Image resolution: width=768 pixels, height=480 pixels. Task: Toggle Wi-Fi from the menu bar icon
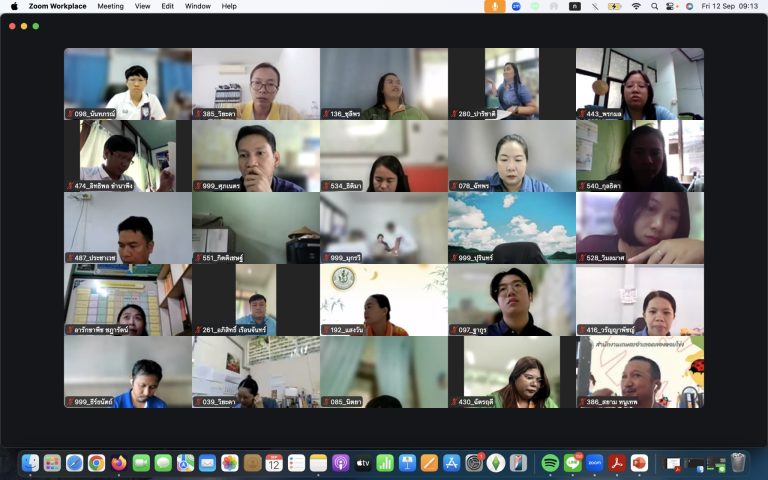pos(636,6)
